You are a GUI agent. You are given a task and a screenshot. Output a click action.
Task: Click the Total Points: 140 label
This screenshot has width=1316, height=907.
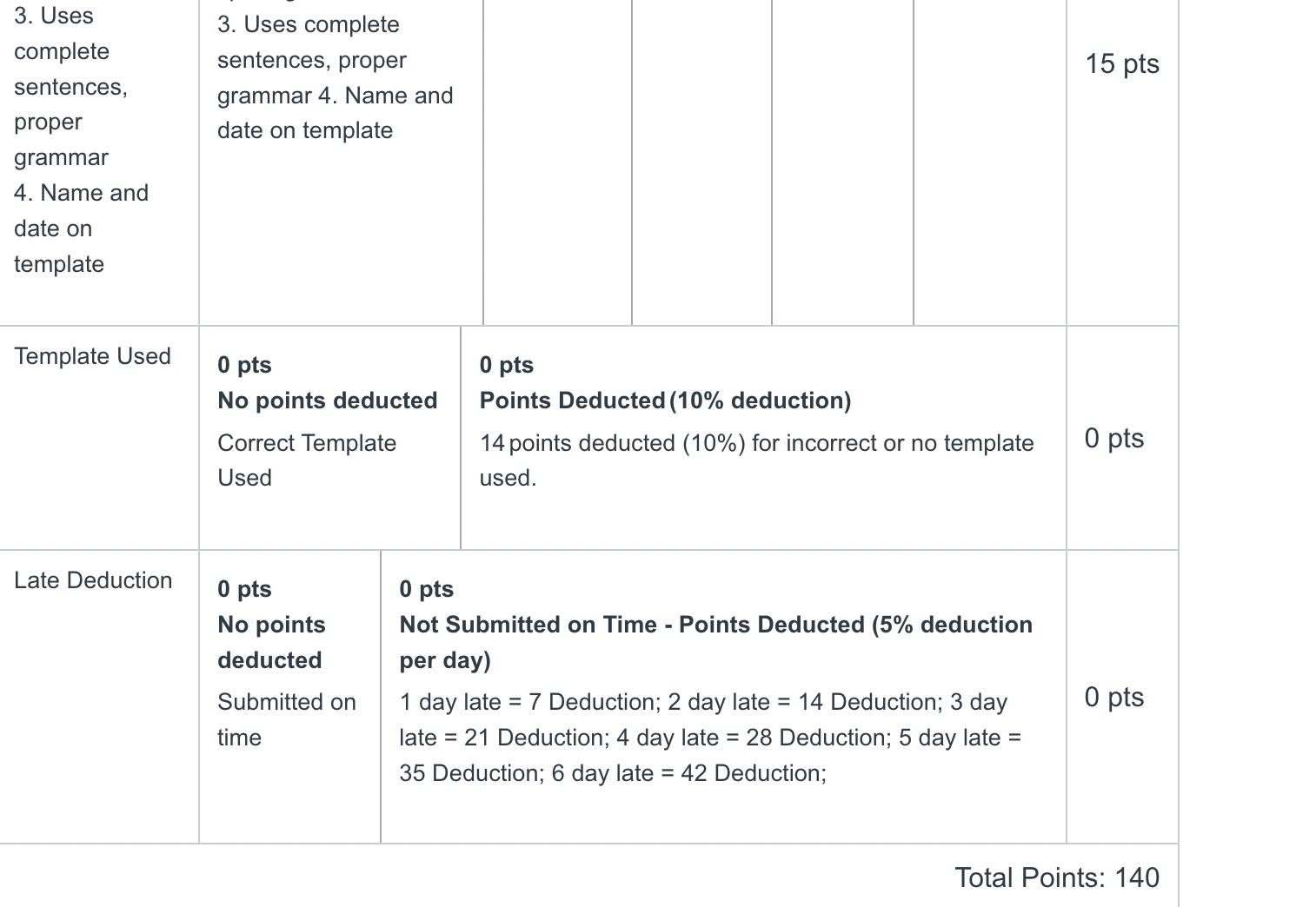point(1057,877)
